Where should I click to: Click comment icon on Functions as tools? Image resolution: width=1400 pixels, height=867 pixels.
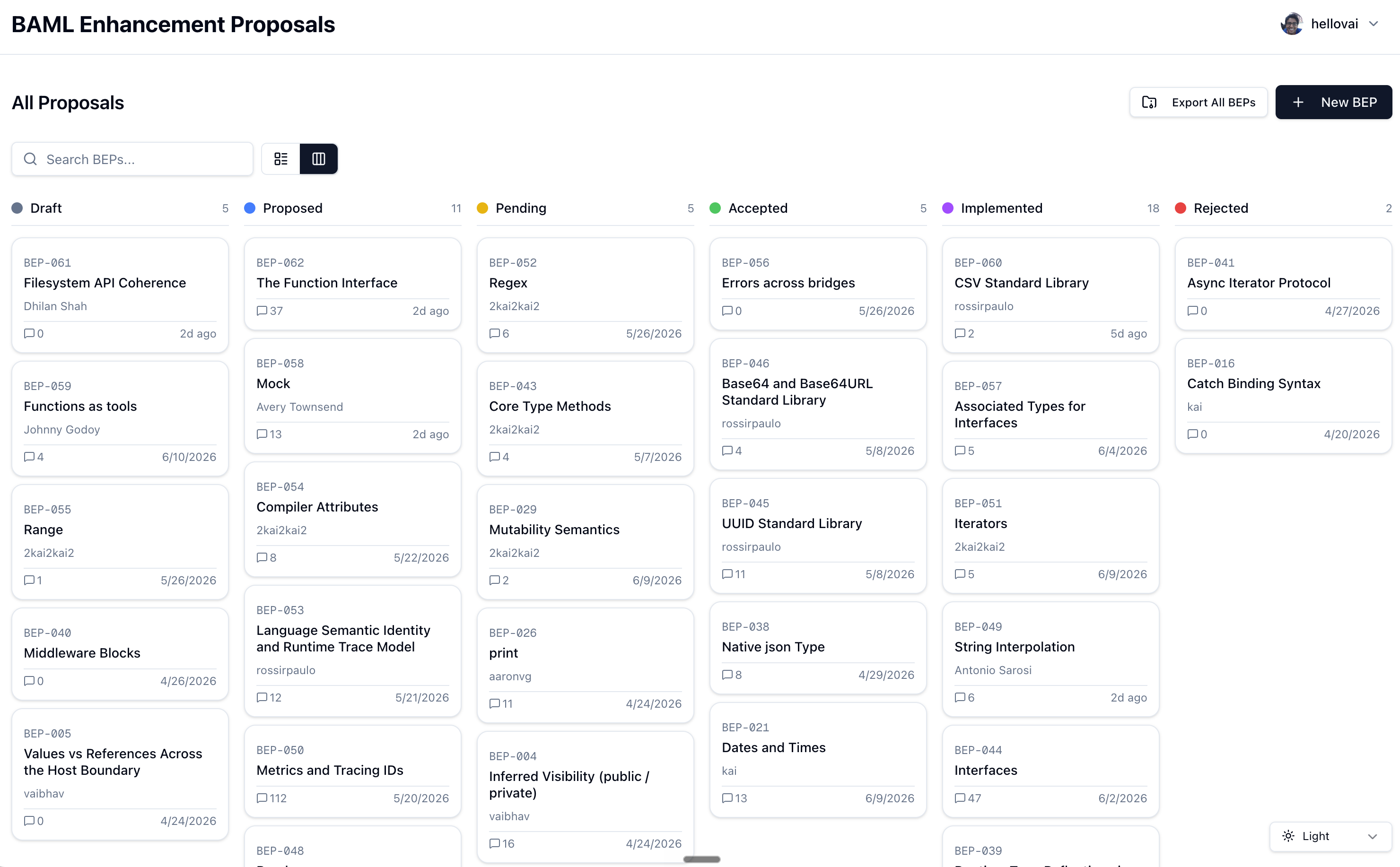click(x=29, y=457)
